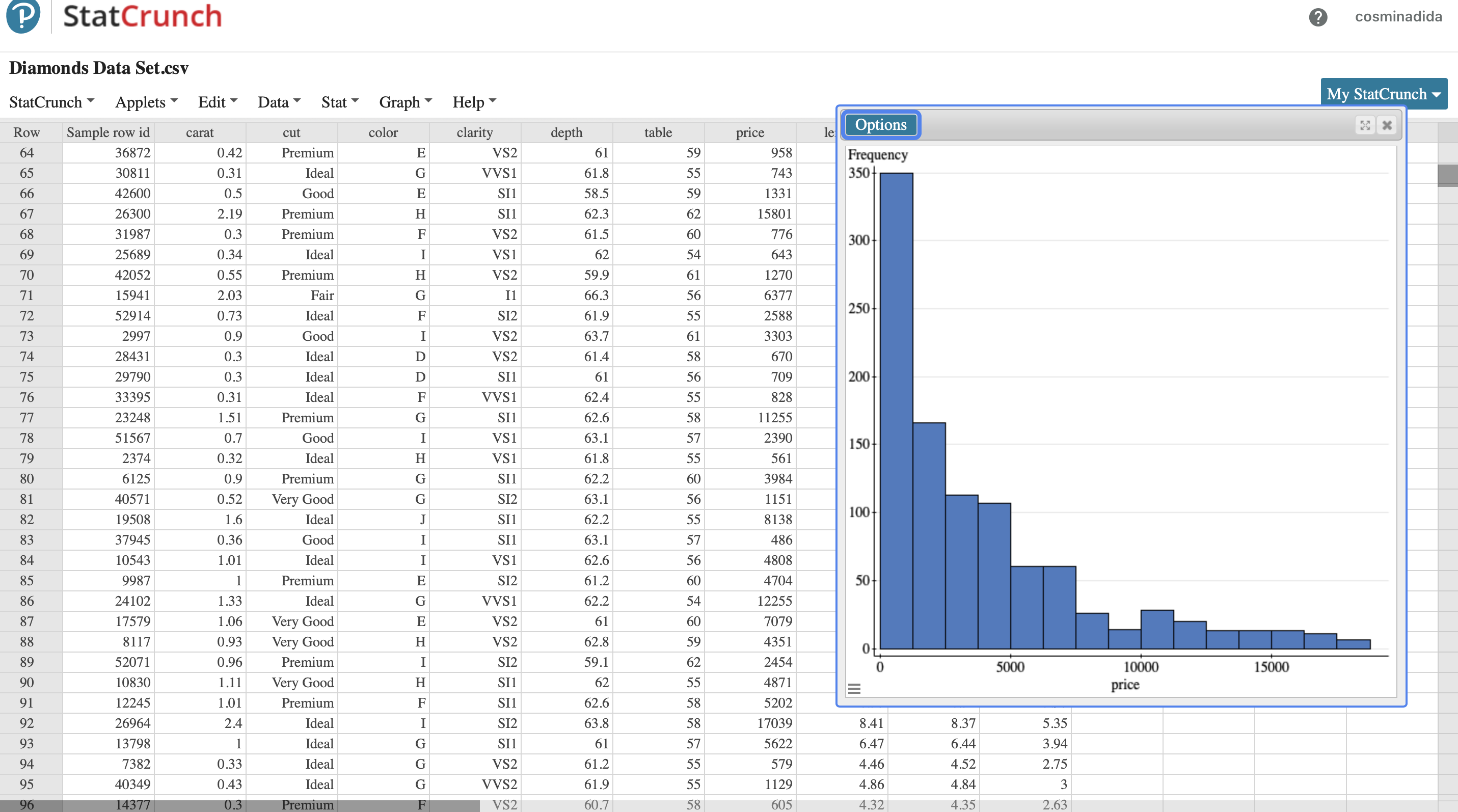Click the vertical scrollbar thumb
The height and width of the screenshot is (812, 1458).
click(x=1447, y=175)
